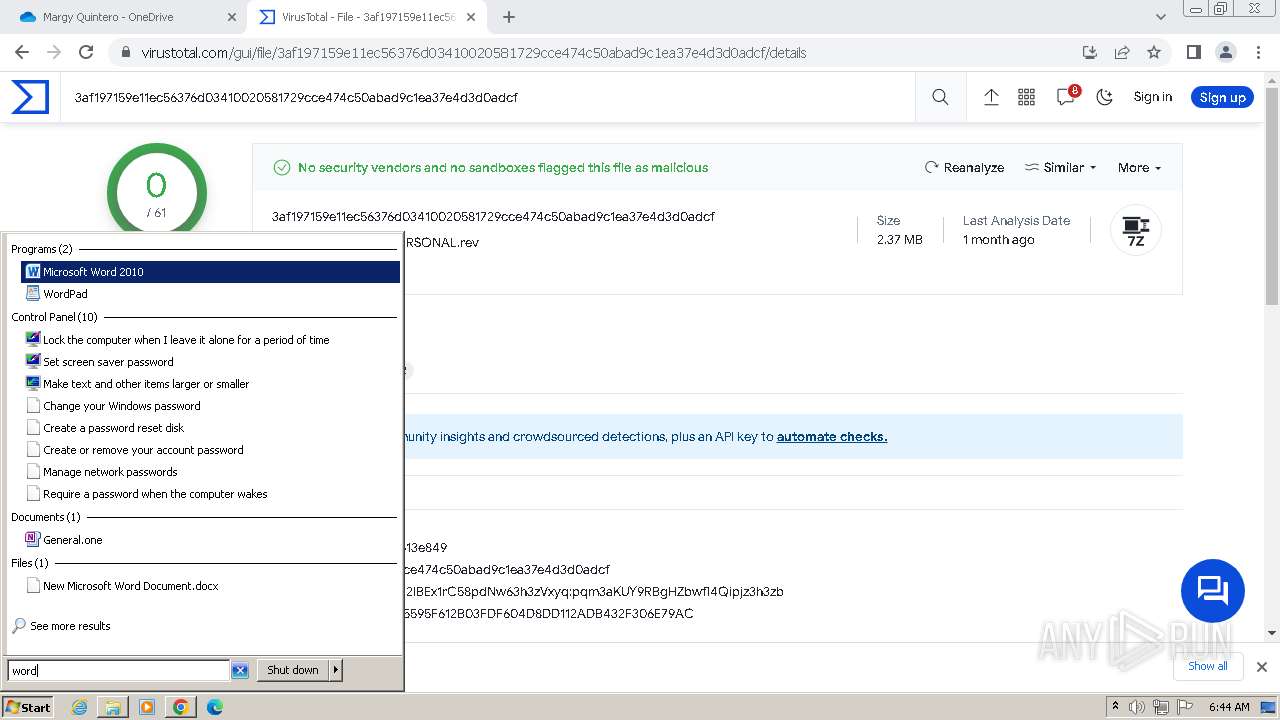Click the VirusTotal upload file icon

pyautogui.click(x=991, y=97)
